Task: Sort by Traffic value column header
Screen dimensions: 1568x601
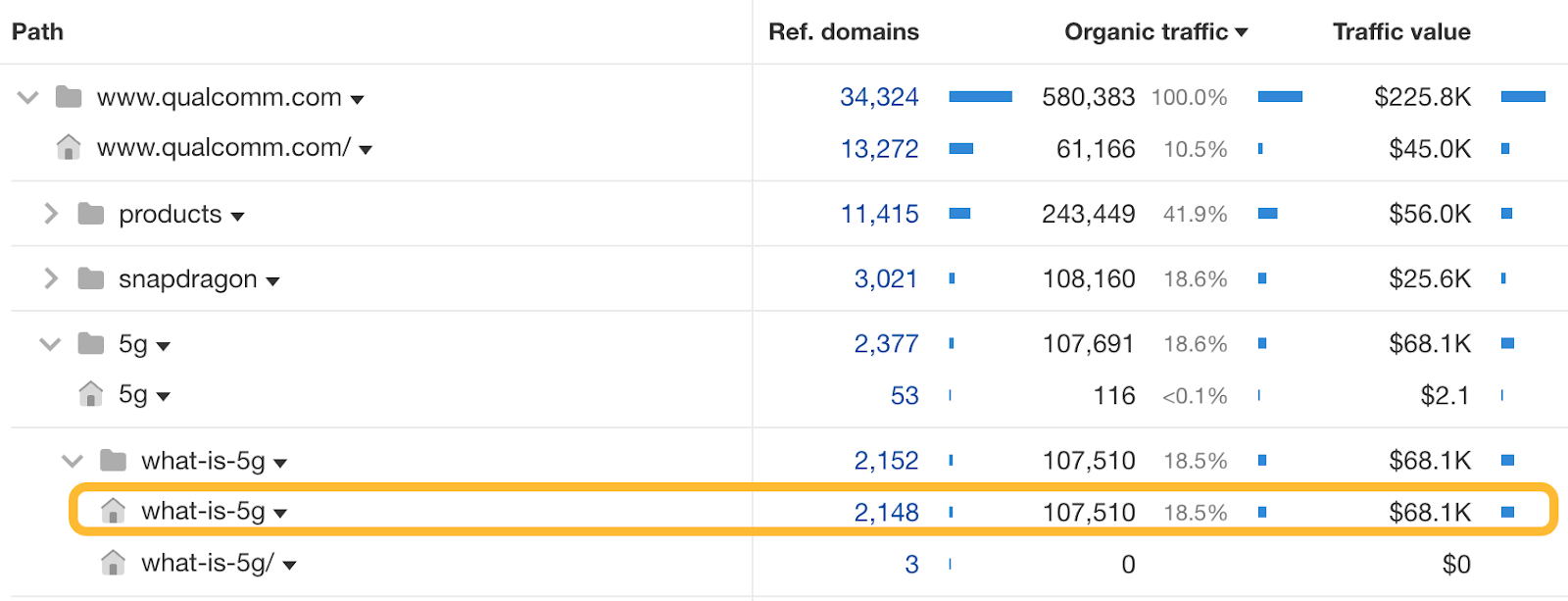Action: [1401, 32]
